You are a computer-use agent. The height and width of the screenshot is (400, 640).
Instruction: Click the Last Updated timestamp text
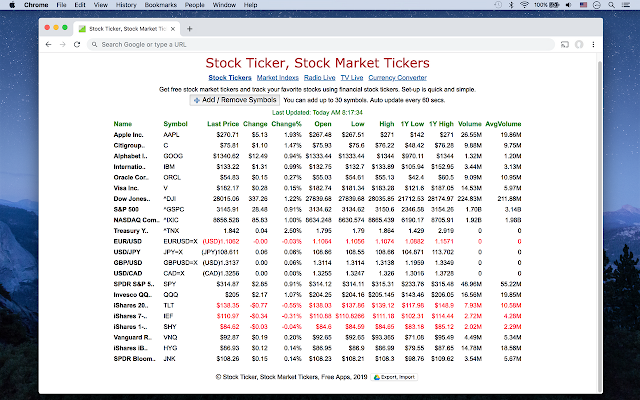[317, 112]
